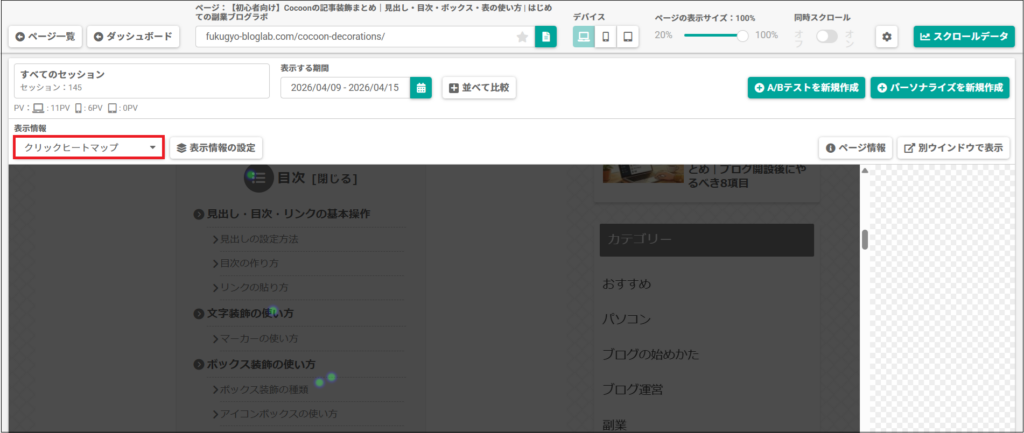Image resolution: width=1024 pixels, height=433 pixels.
Task: Click A/Bテストを新規作成 button
Action: [x=806, y=88]
